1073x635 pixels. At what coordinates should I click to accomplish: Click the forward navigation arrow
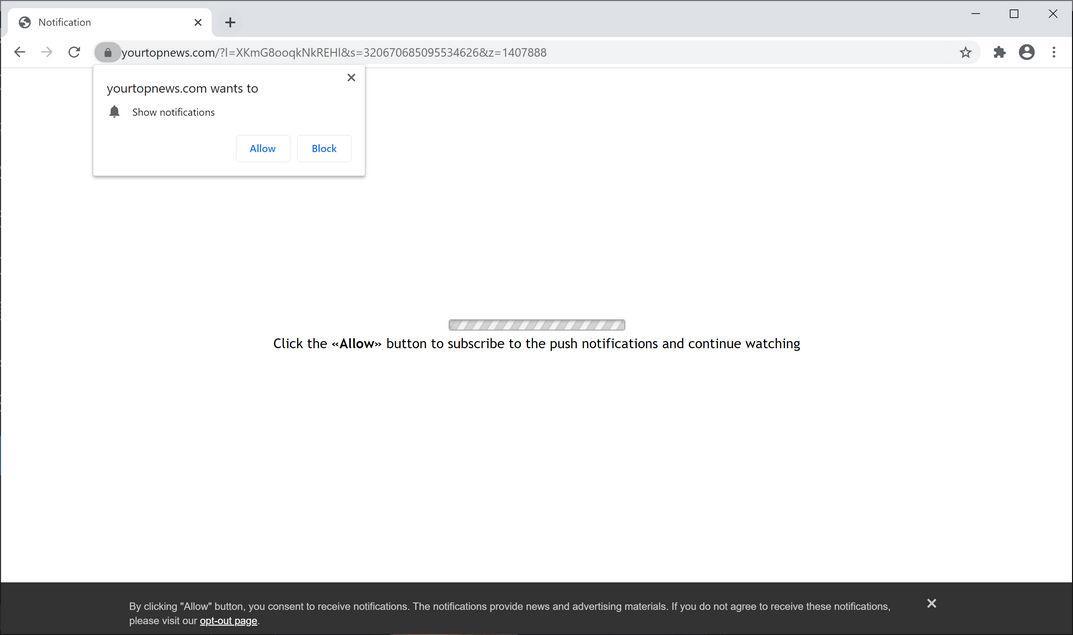47,52
